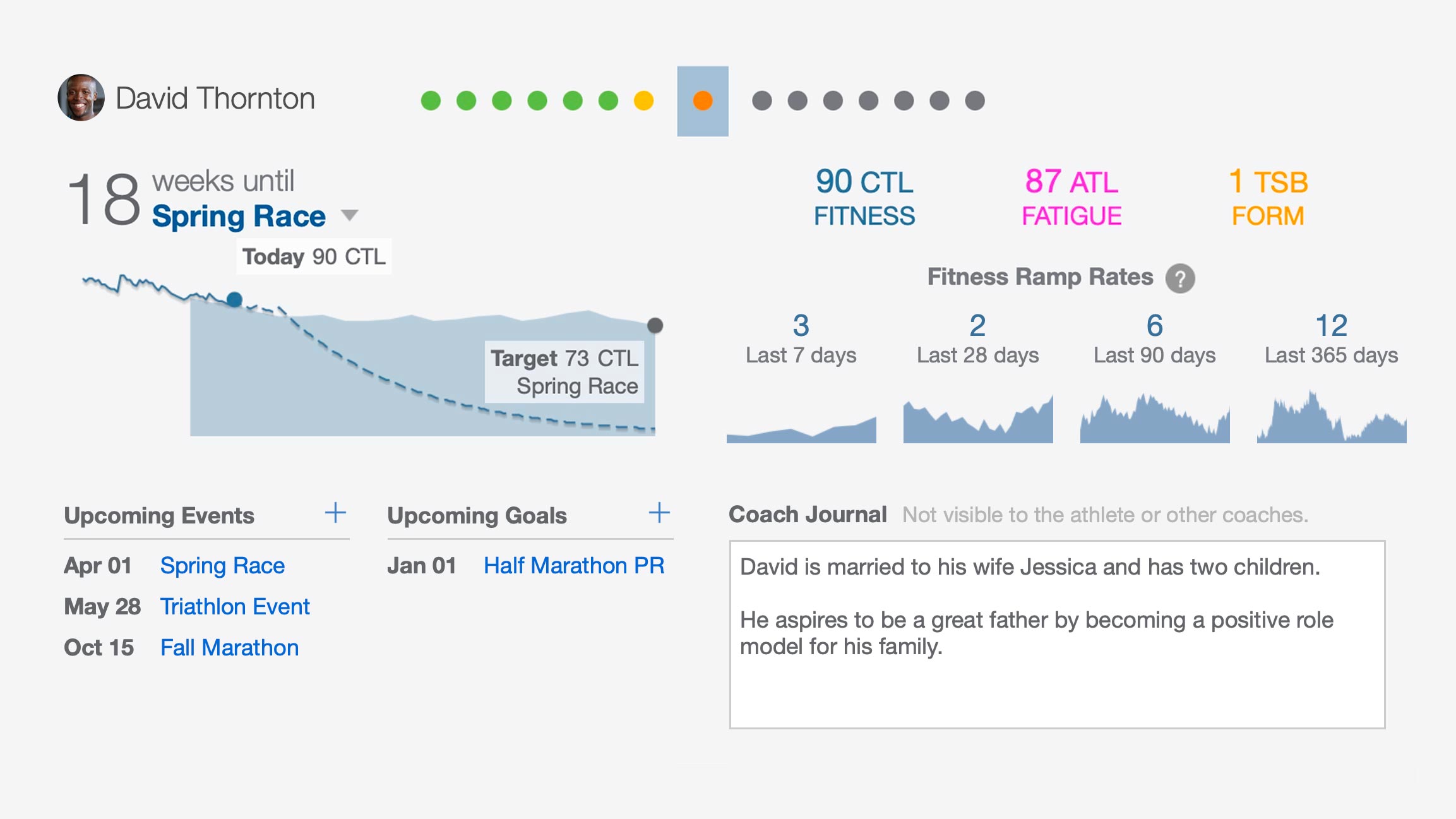Viewport: 1456px width, 819px height.
Task: Click into the Coach Journal text box
Action: 1057,634
